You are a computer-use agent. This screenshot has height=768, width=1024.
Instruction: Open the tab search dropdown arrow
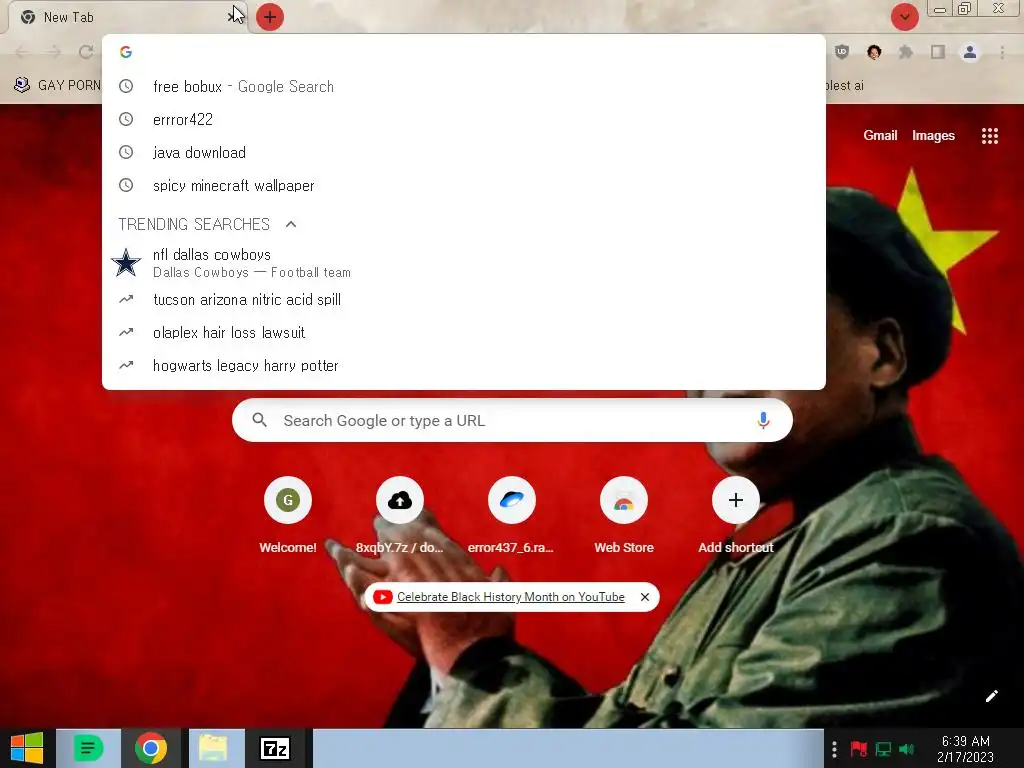tap(904, 17)
